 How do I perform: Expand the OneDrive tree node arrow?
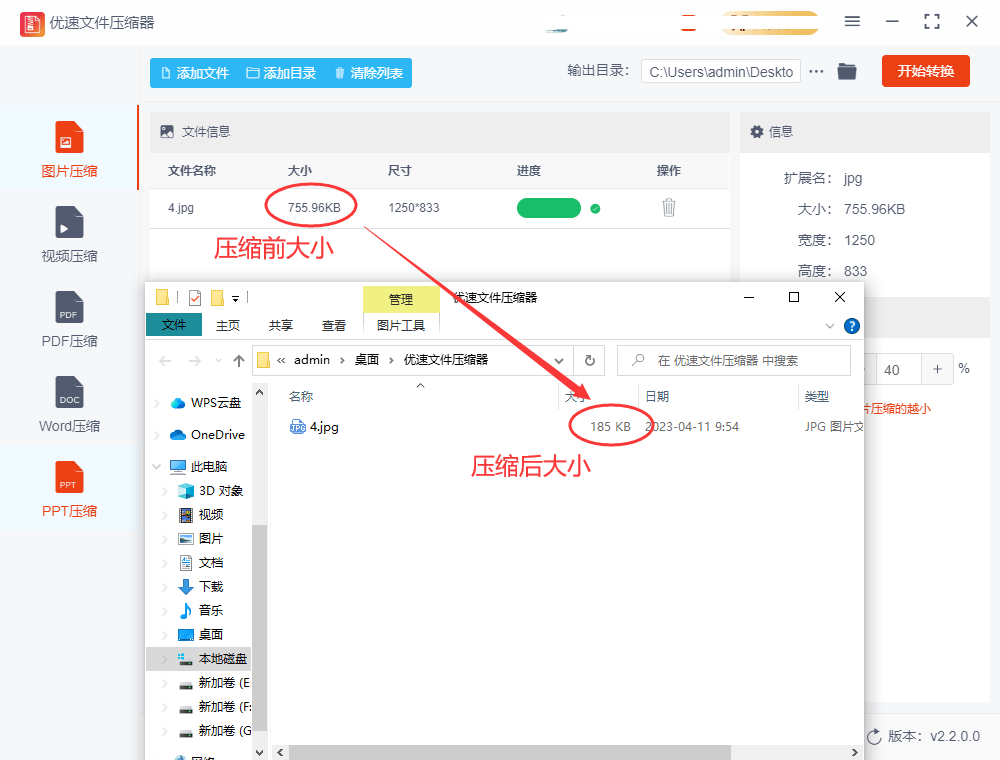[x=157, y=435]
